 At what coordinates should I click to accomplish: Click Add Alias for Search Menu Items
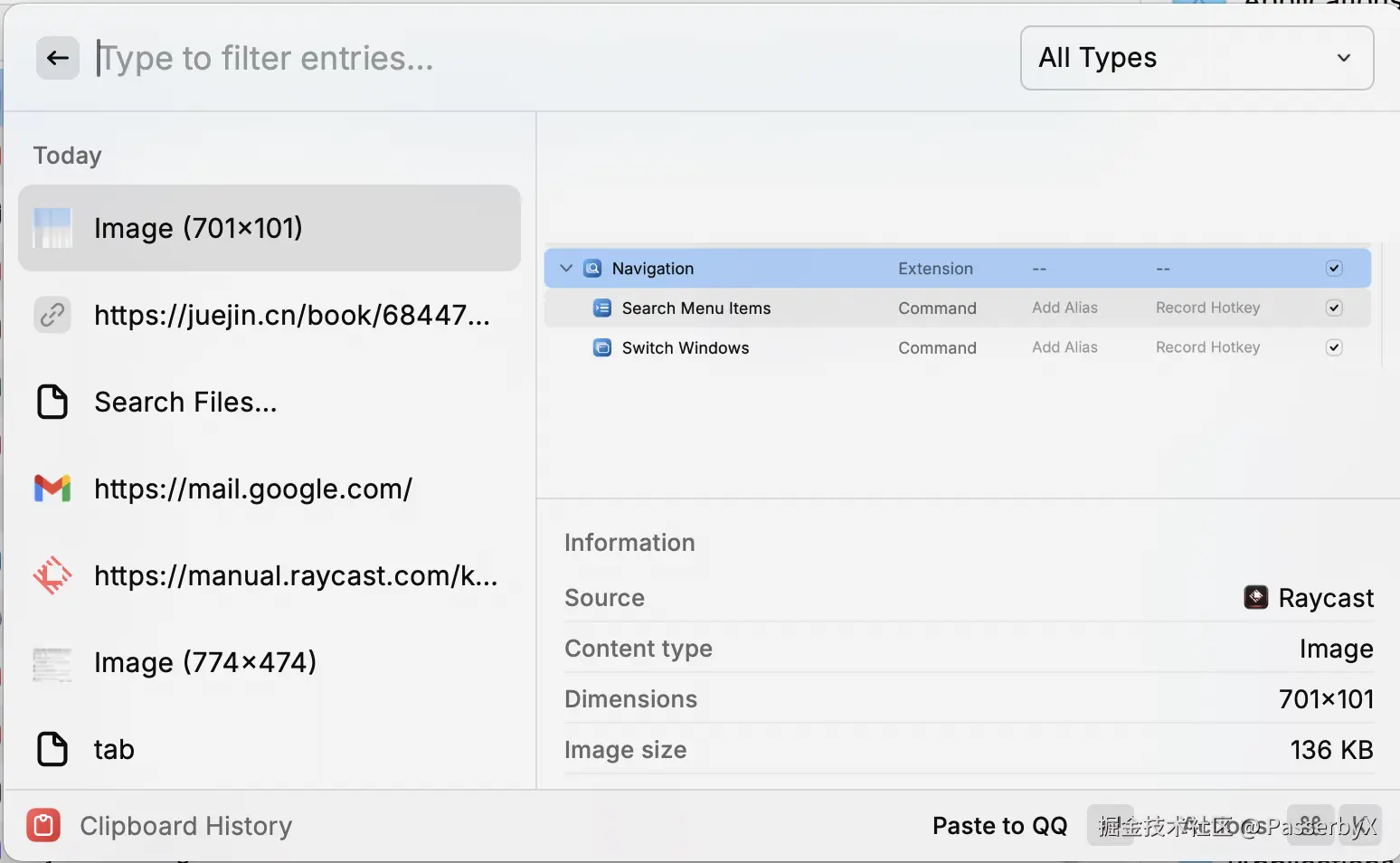coord(1064,308)
